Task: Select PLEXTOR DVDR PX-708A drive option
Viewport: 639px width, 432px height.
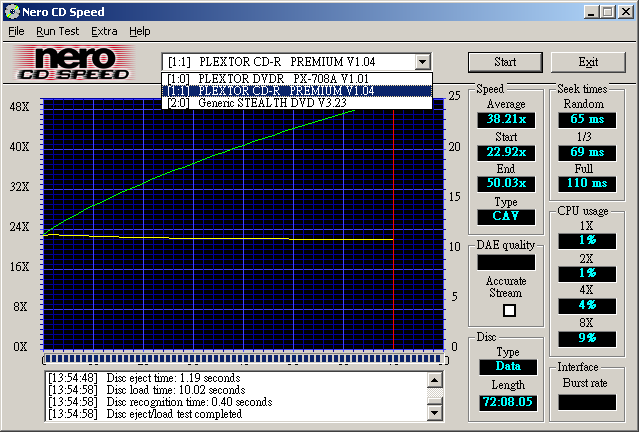Action: coord(297,78)
